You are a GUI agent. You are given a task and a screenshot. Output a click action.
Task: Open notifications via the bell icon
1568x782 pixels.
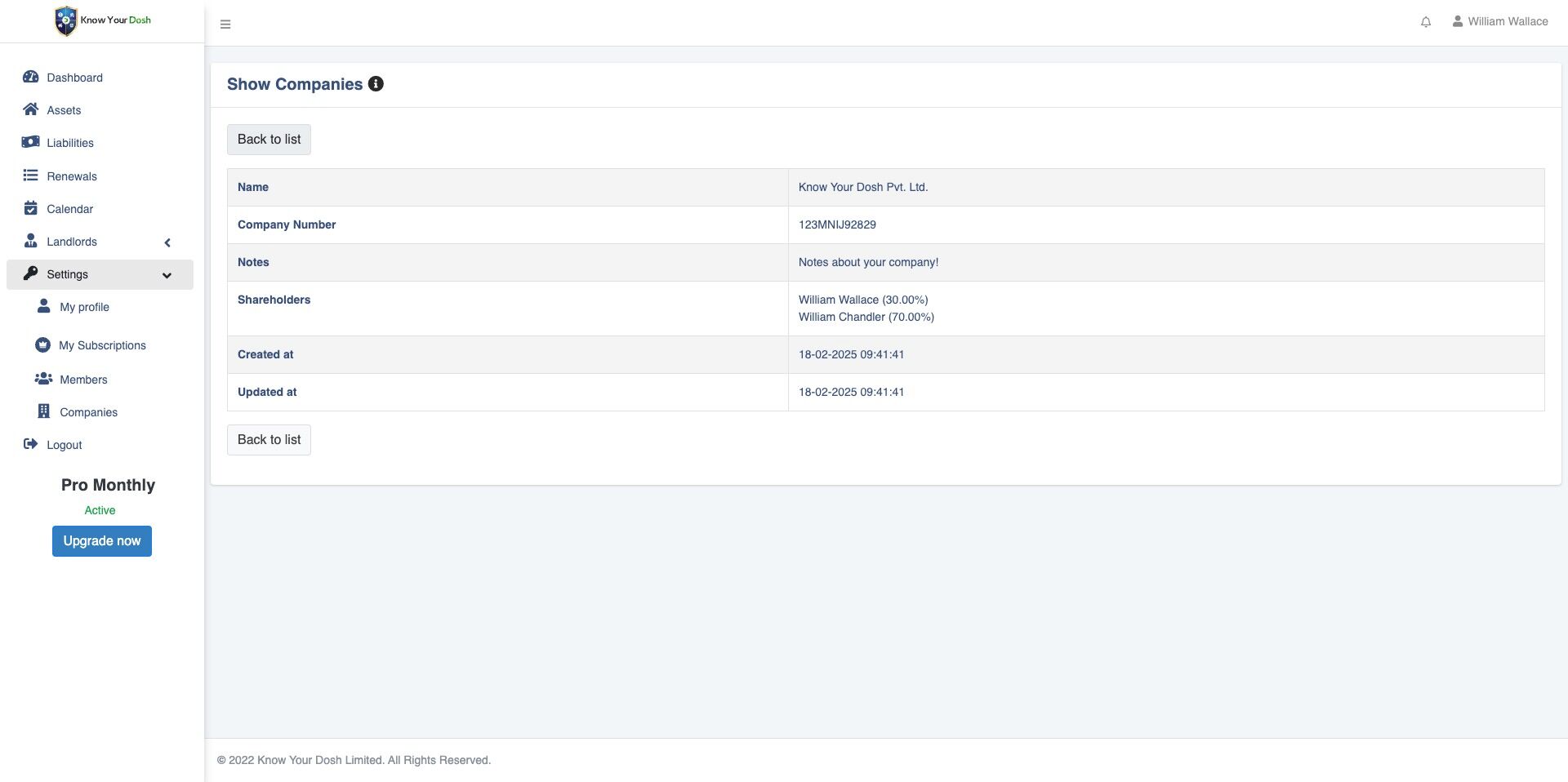point(1426,22)
